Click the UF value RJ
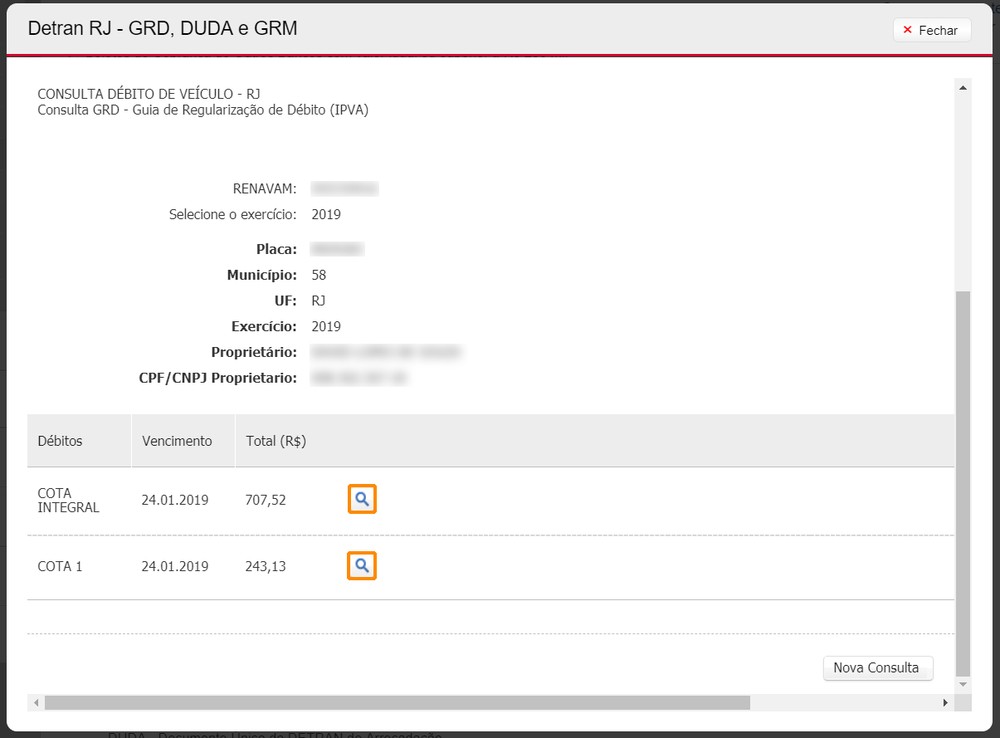 tap(318, 300)
